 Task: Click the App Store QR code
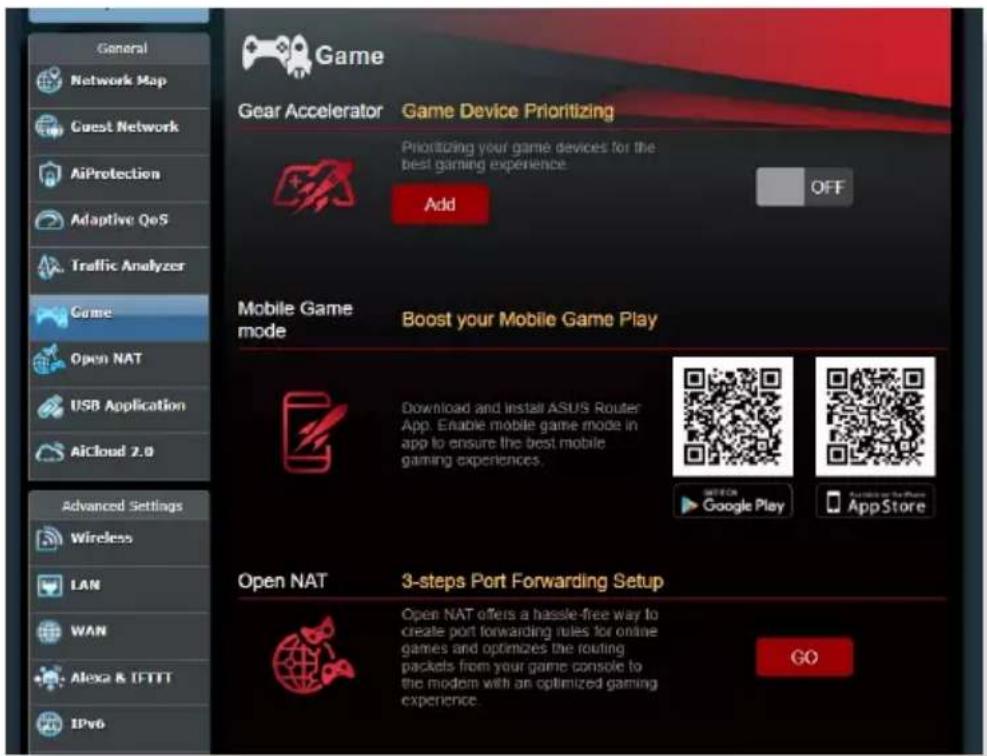875,417
